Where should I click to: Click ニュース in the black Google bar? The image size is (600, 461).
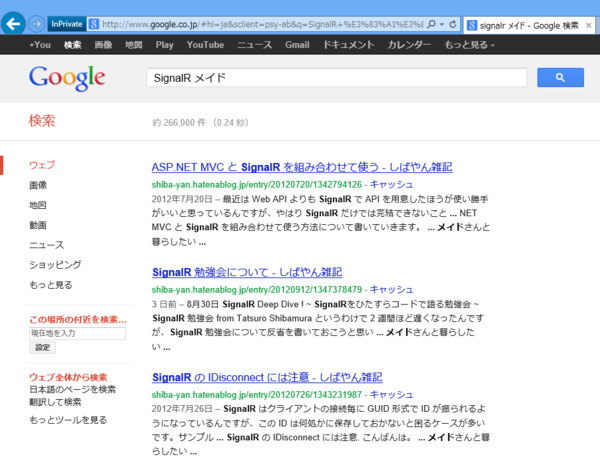[254, 45]
